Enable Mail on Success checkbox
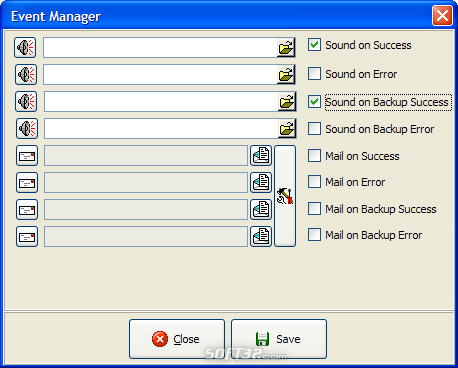This screenshot has height=368, width=458. [x=314, y=156]
